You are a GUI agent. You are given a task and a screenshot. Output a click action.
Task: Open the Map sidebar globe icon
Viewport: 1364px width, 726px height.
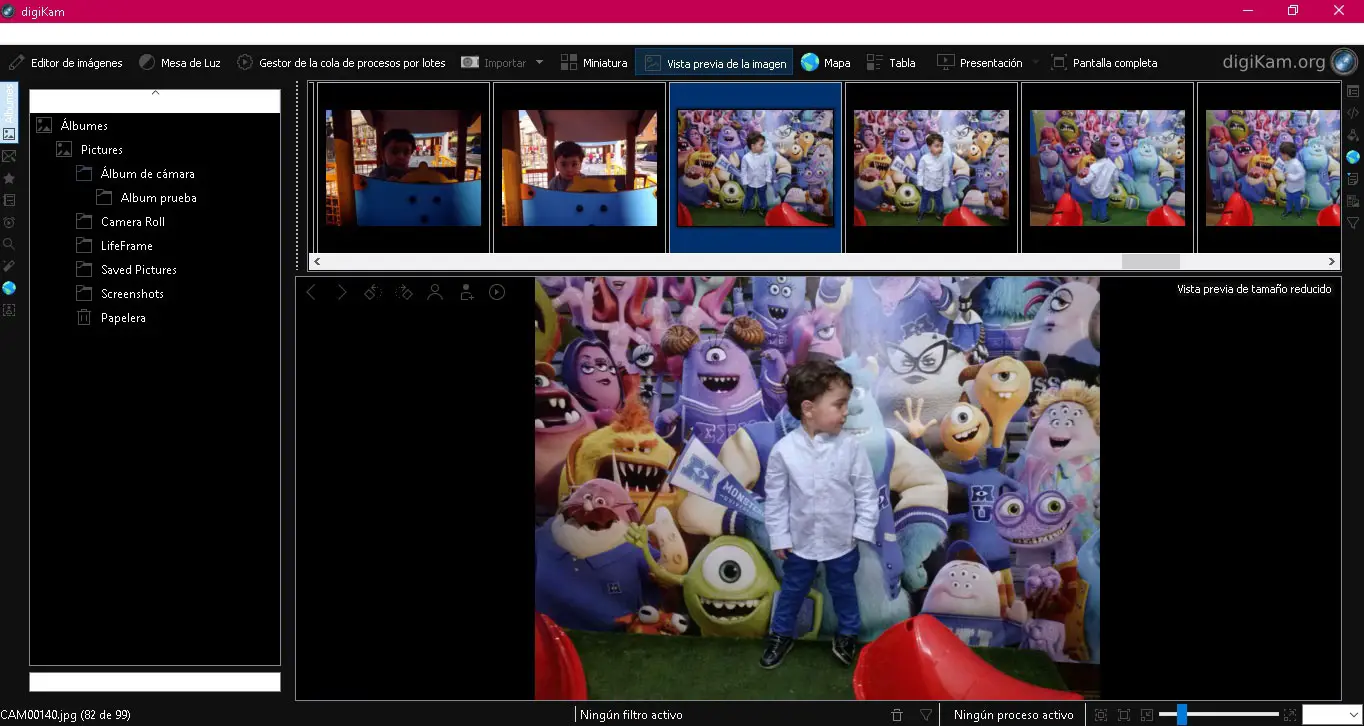(x=9, y=288)
